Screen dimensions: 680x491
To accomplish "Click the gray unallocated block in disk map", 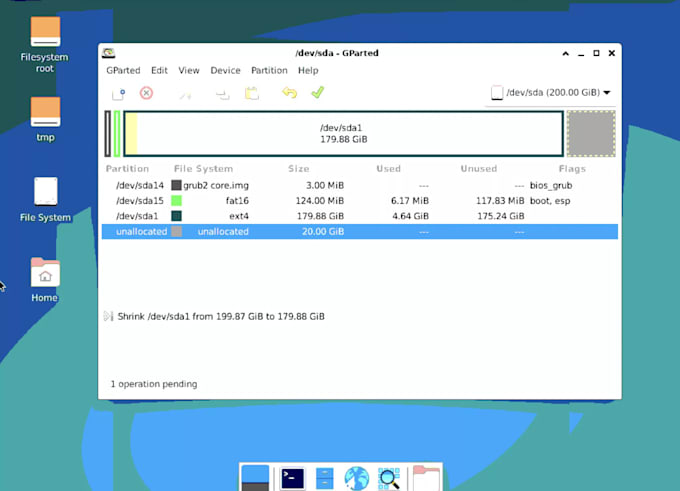I will pos(590,134).
